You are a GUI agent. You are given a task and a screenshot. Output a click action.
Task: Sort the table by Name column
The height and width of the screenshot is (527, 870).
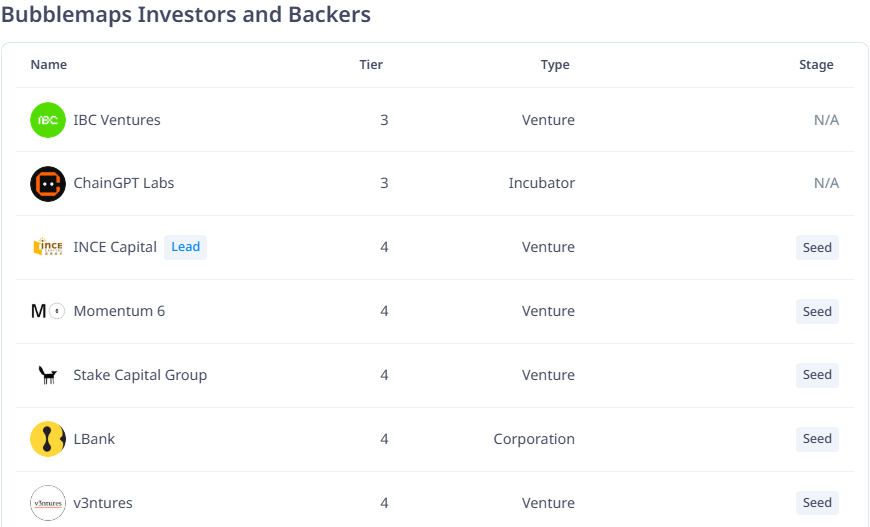(x=49, y=65)
